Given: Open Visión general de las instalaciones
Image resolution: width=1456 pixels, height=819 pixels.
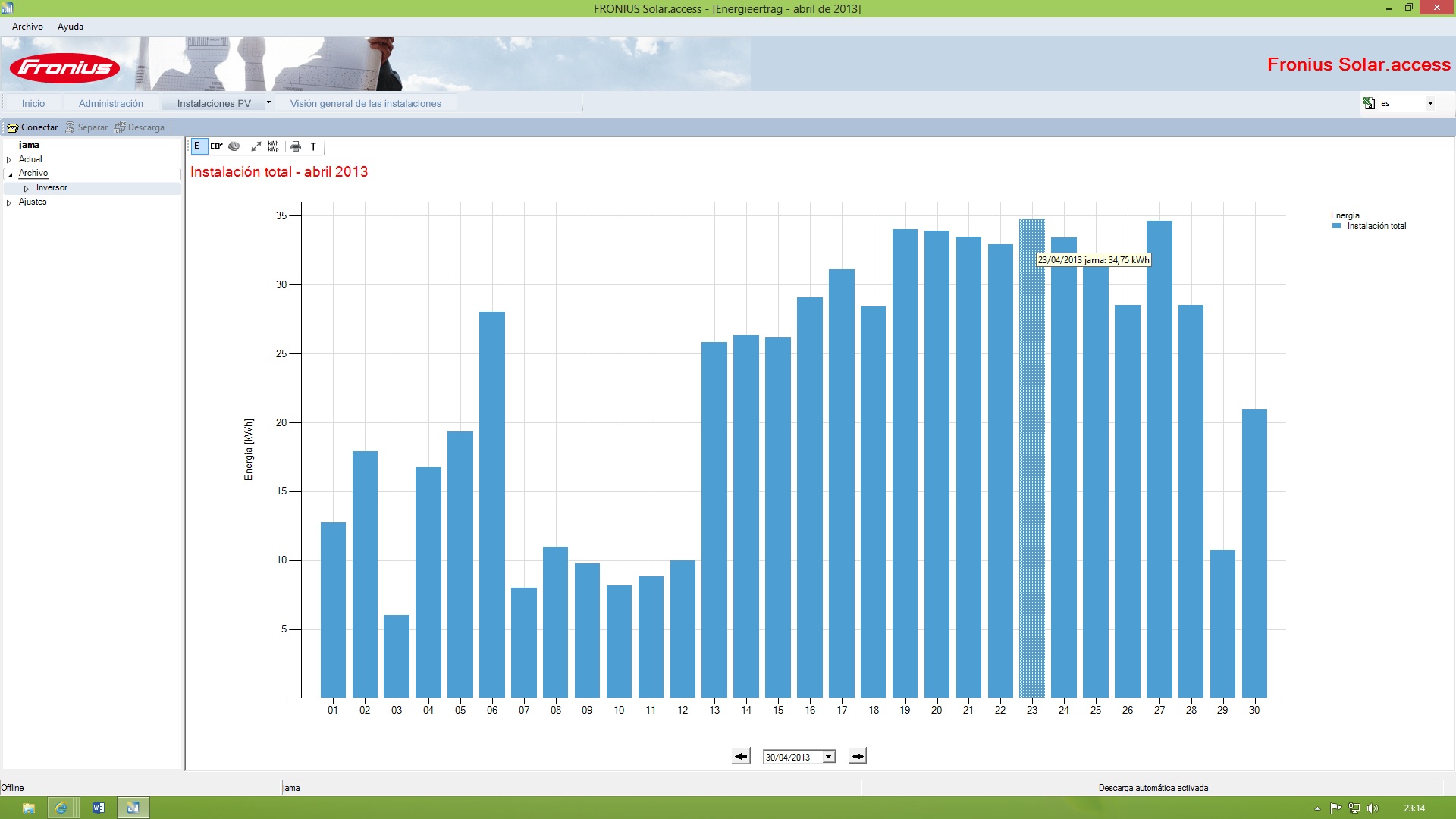Looking at the screenshot, I should point(366,104).
